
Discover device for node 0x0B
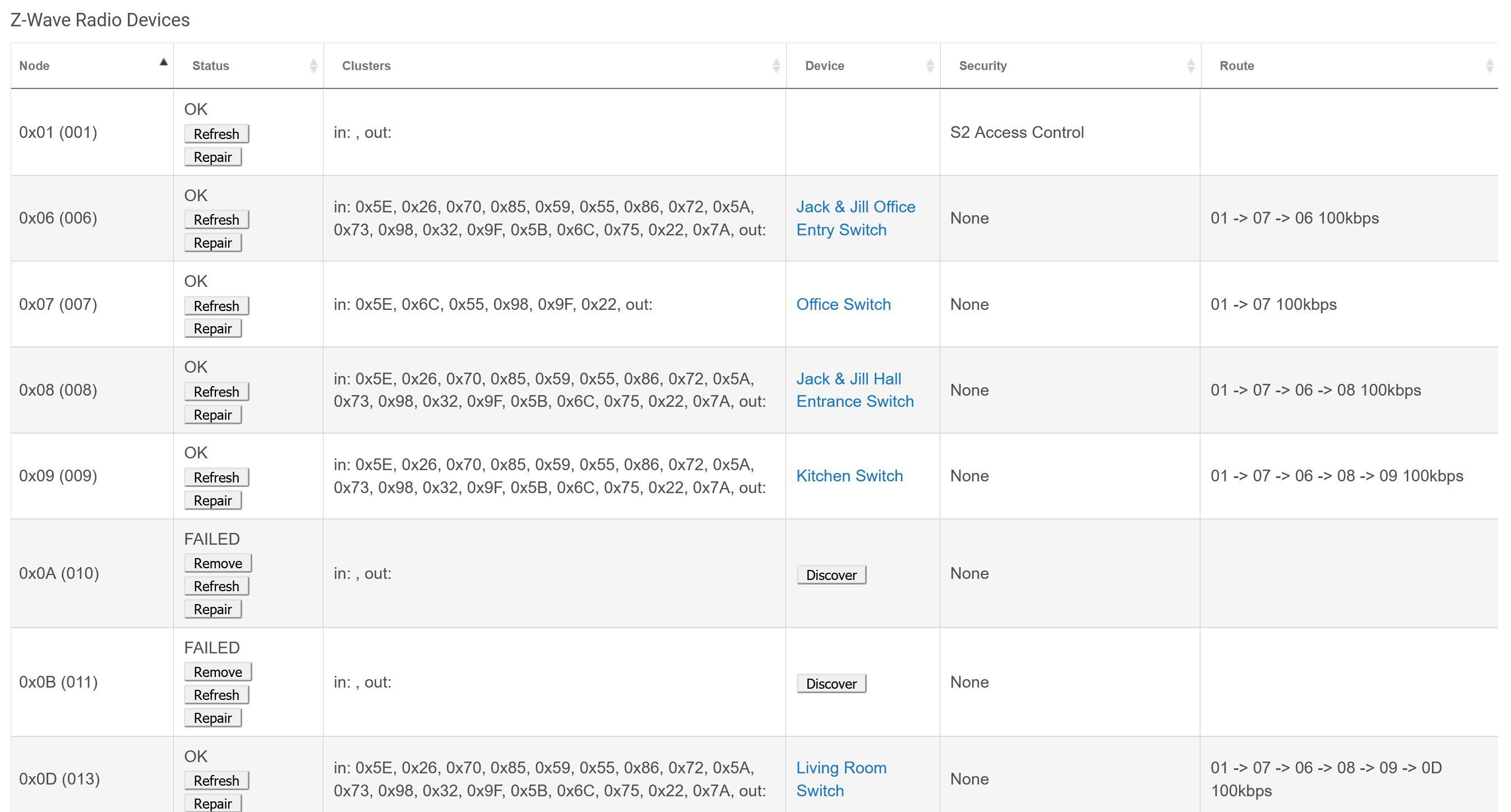831,683
